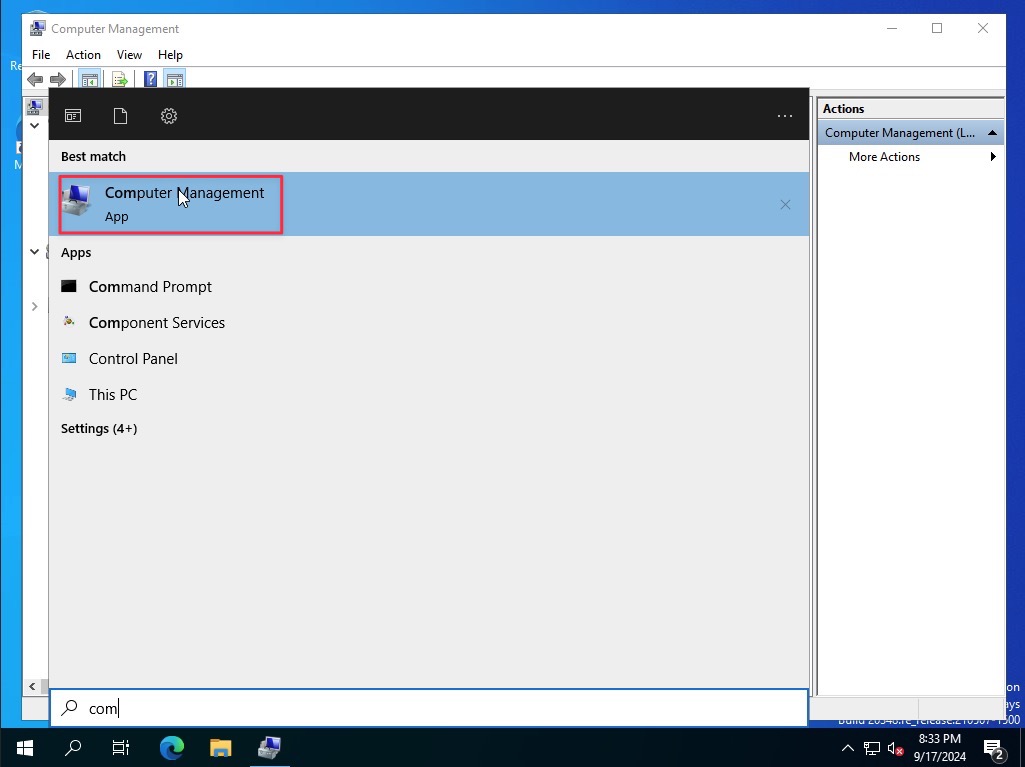The width and height of the screenshot is (1025, 767).
Task: Show hidden system tray icons
Action: pyautogui.click(x=847, y=748)
